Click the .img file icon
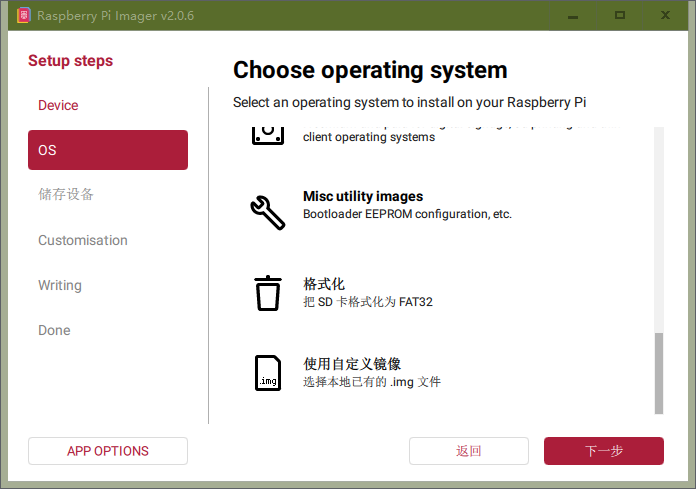Screen dimensions: 696x489 point(267,373)
